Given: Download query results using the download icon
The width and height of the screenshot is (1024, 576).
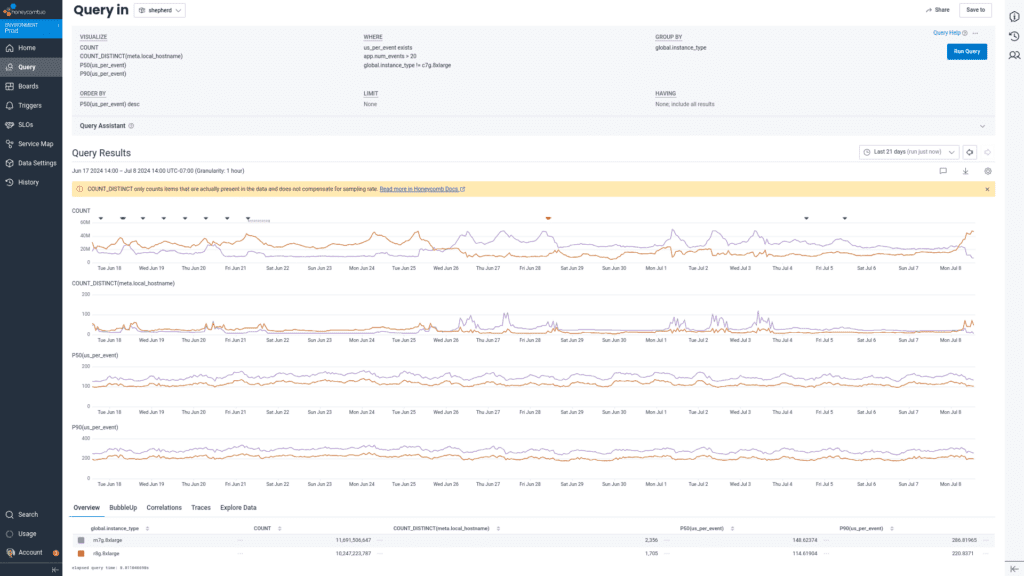Looking at the screenshot, I should (965, 171).
